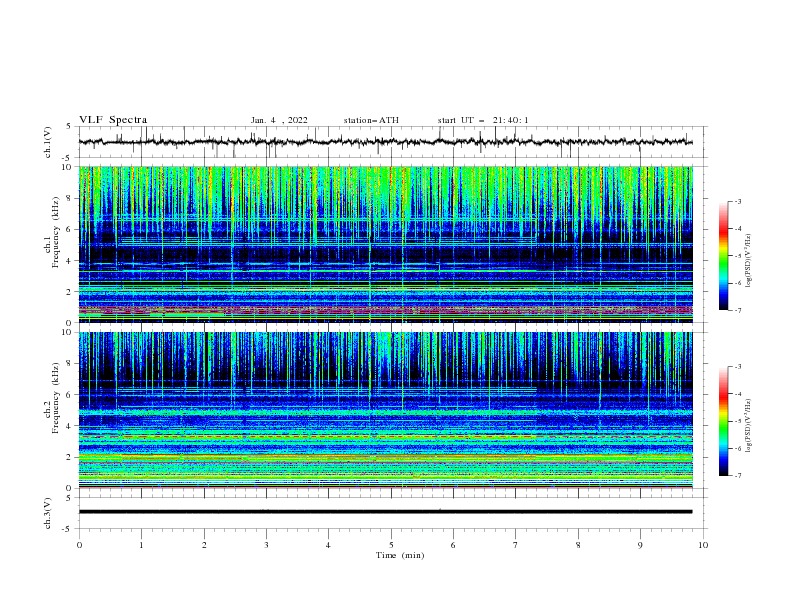Image resolution: width=792 pixels, height=612 pixels.
Task: Click the "-7" tick on the upper colorbar
Action: [x=737, y=310]
